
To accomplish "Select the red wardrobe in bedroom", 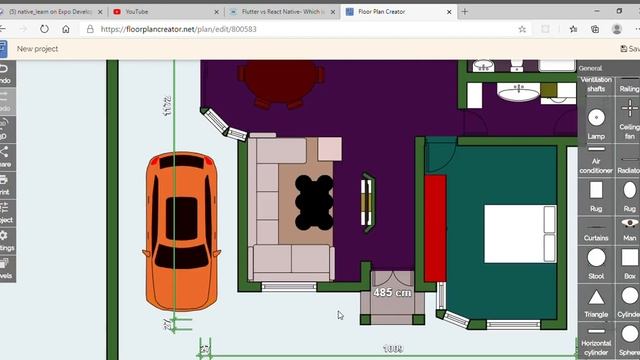I will [x=435, y=229].
